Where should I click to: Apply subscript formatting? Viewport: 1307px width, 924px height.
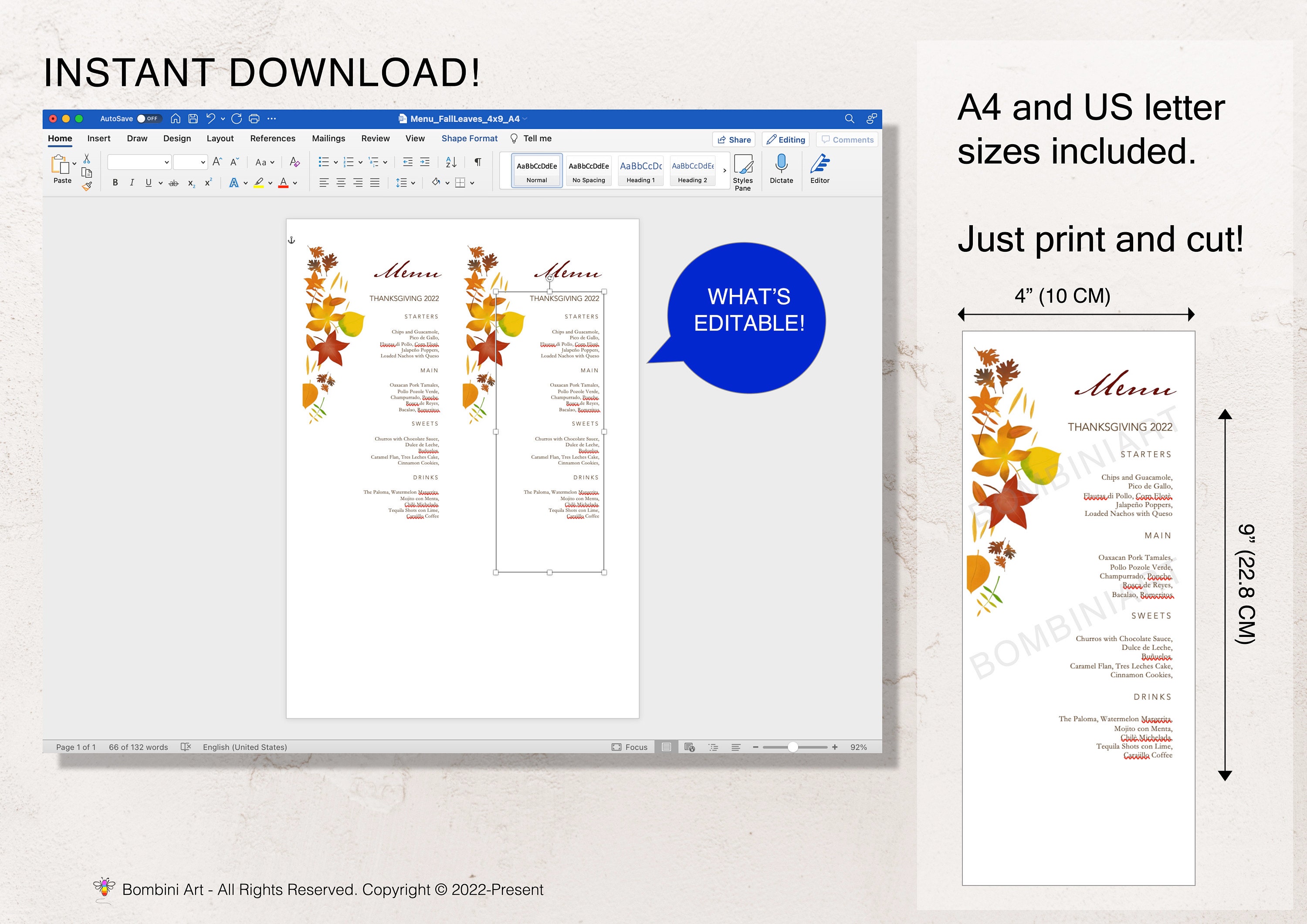coord(191,183)
